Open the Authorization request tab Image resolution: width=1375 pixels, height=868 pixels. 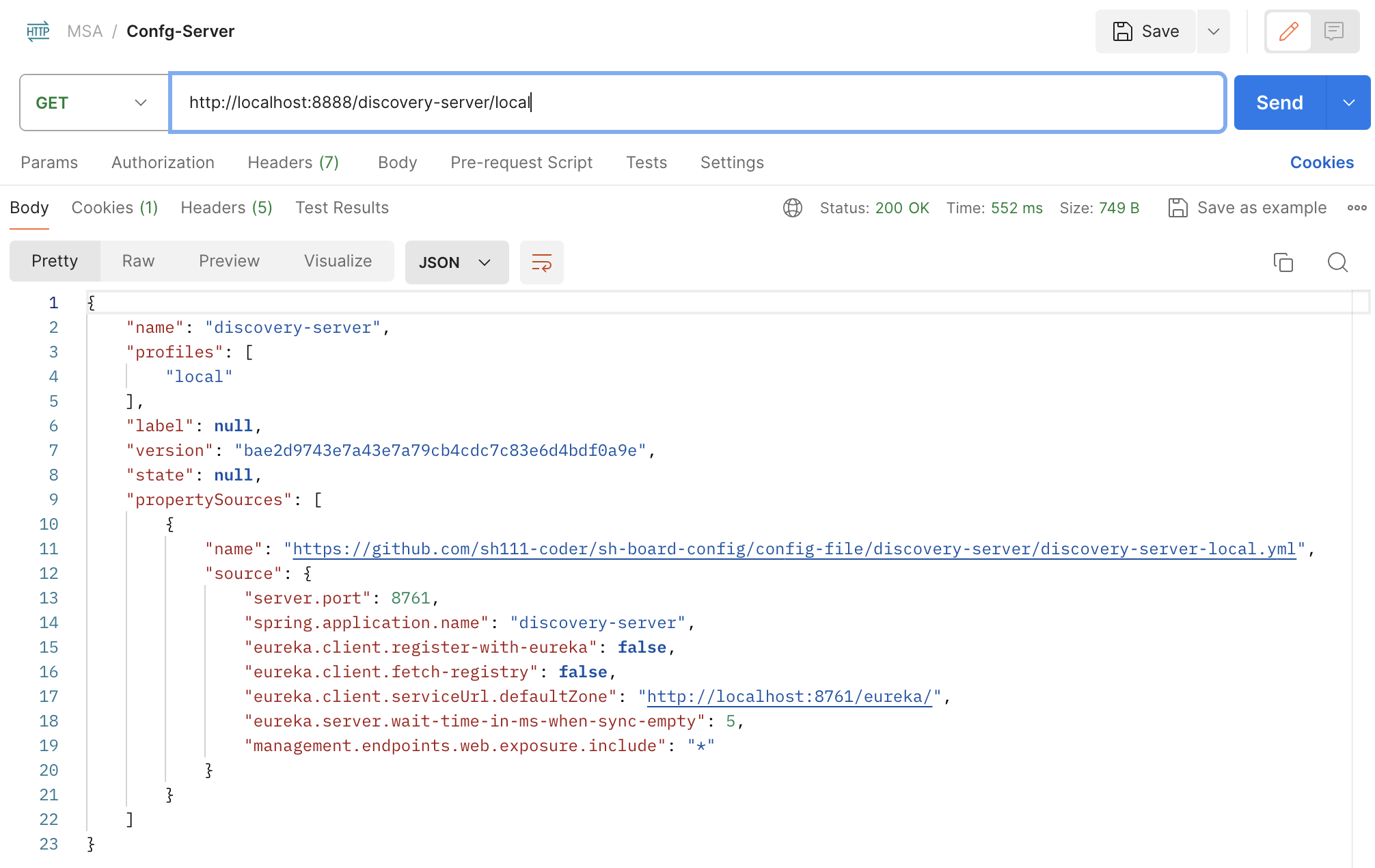pos(163,163)
